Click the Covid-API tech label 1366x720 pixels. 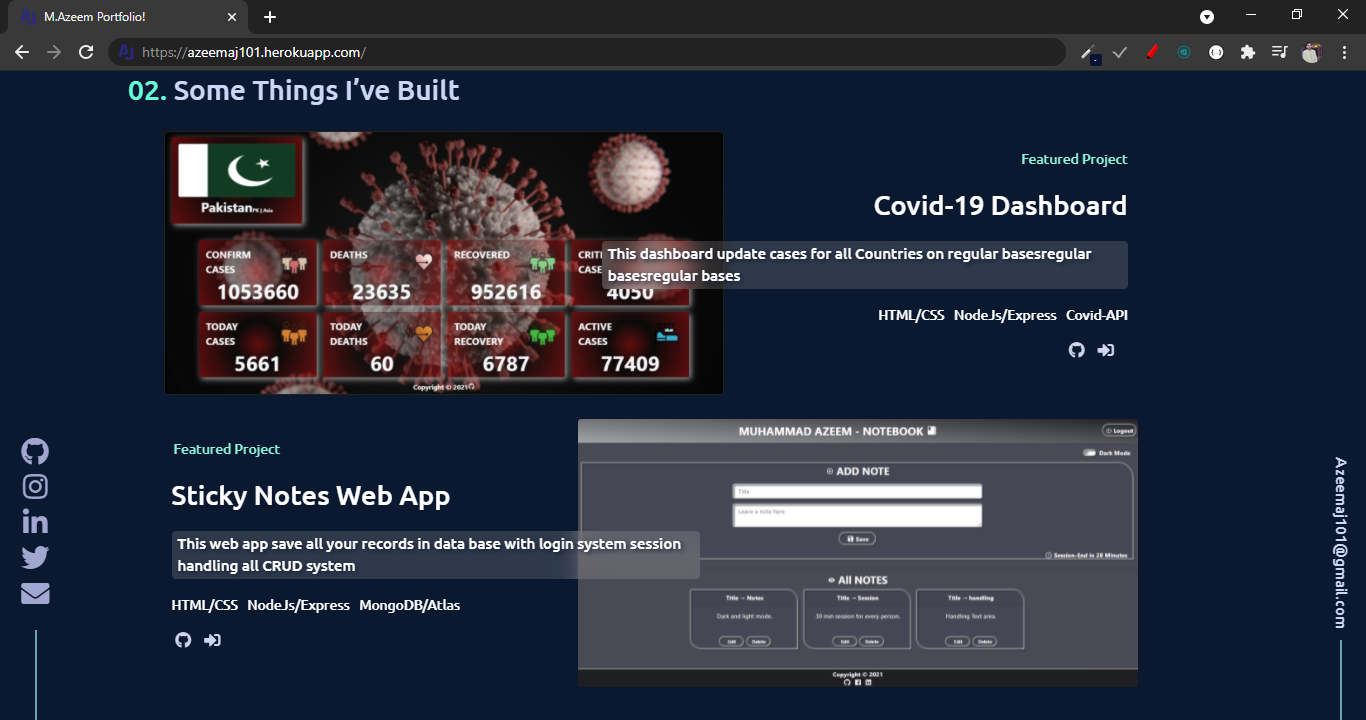coord(1097,315)
